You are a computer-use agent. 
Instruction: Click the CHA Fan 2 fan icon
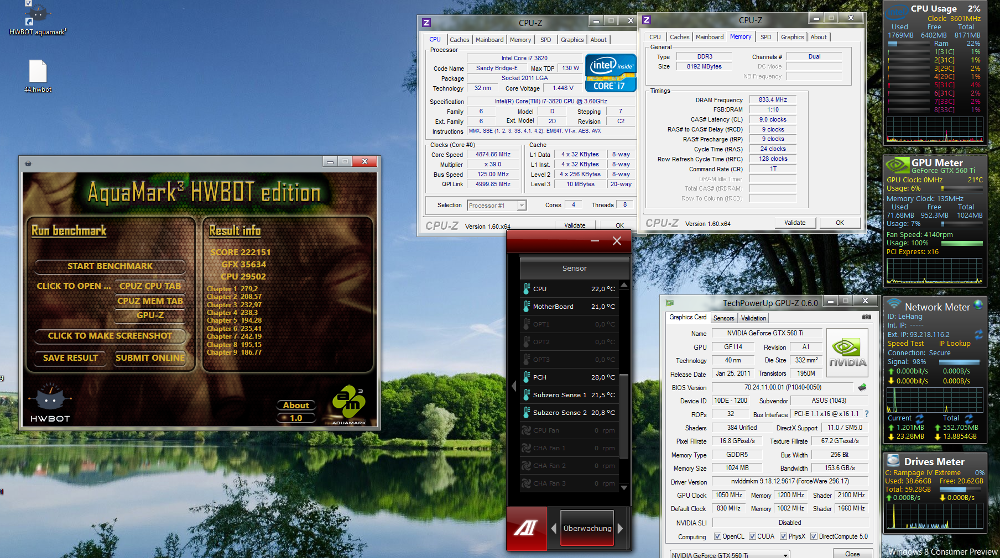point(526,466)
